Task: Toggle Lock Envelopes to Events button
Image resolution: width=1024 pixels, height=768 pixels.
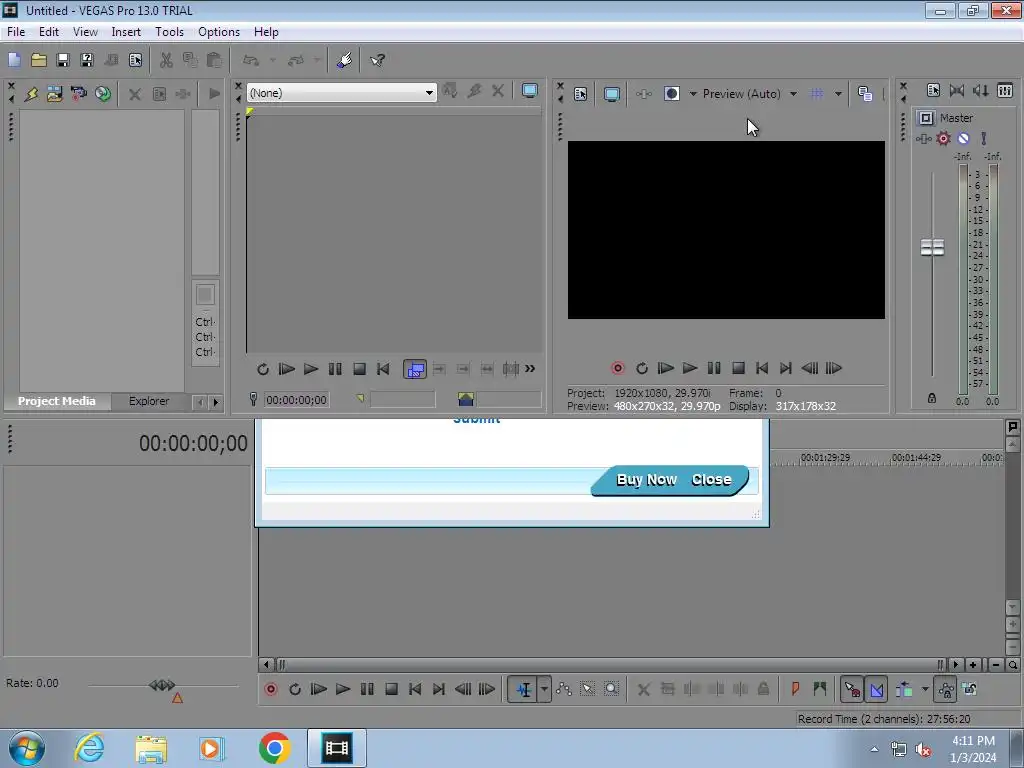Action: click(945, 689)
